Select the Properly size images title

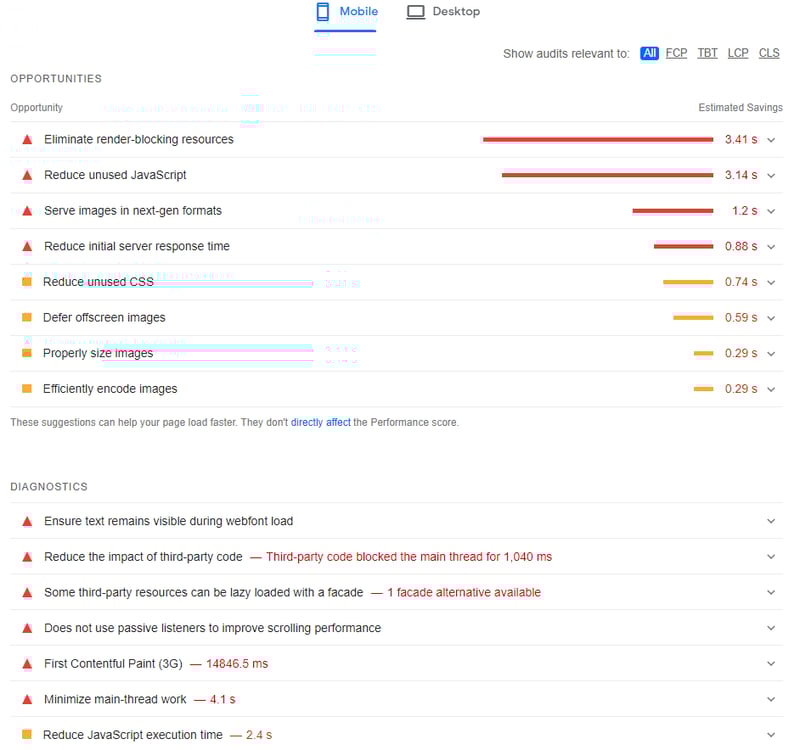coord(98,353)
